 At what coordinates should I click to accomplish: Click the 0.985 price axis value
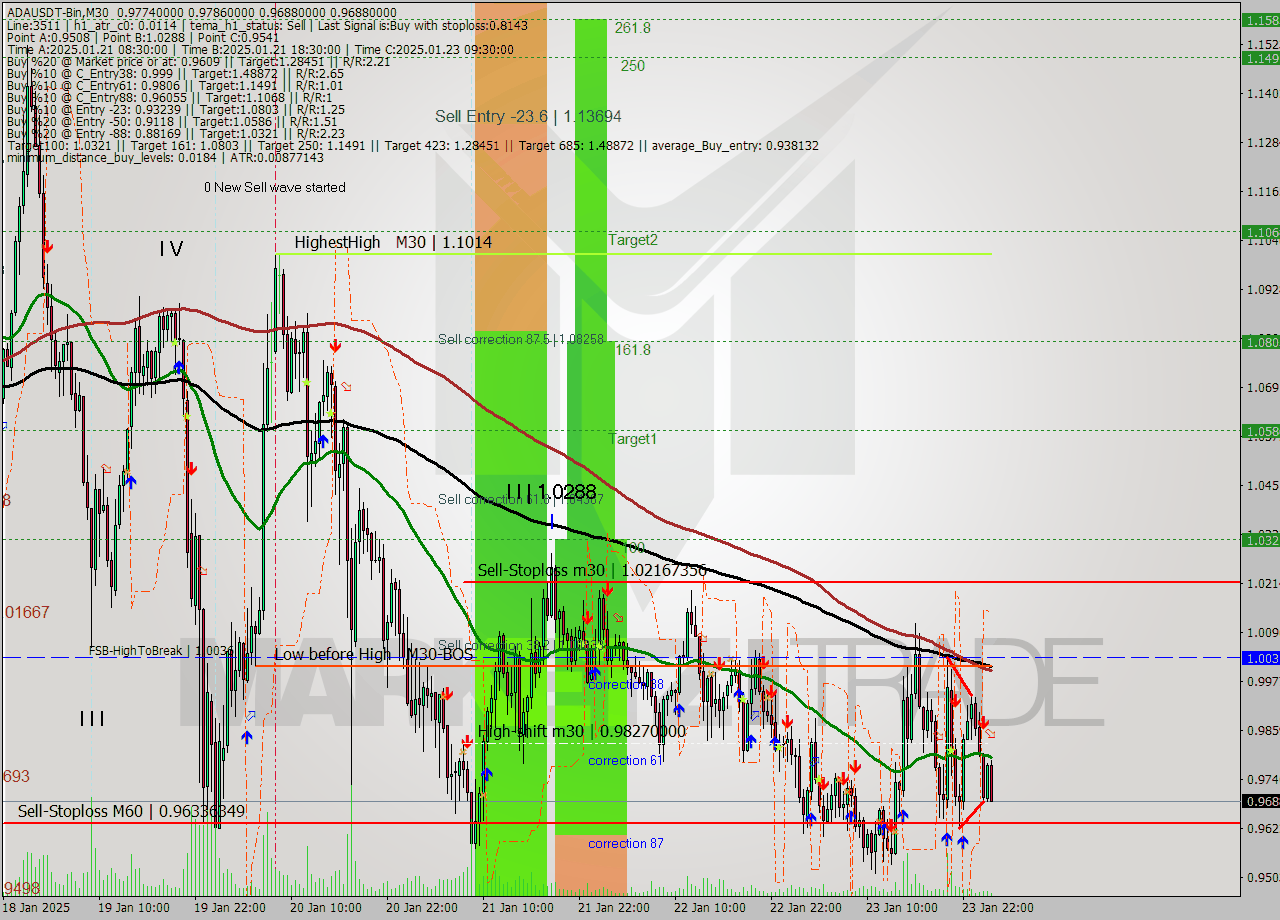pos(1263,730)
